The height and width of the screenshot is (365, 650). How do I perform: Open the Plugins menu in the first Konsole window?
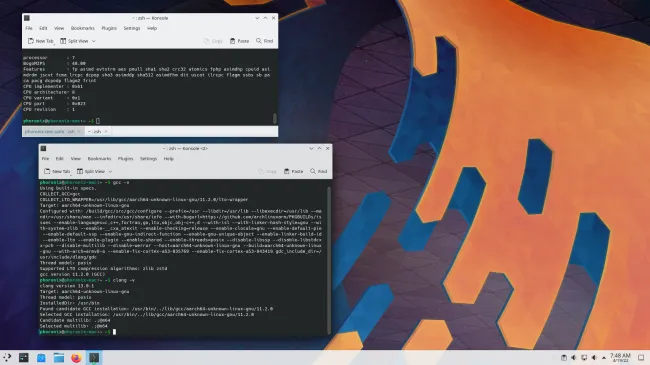(x=109, y=28)
